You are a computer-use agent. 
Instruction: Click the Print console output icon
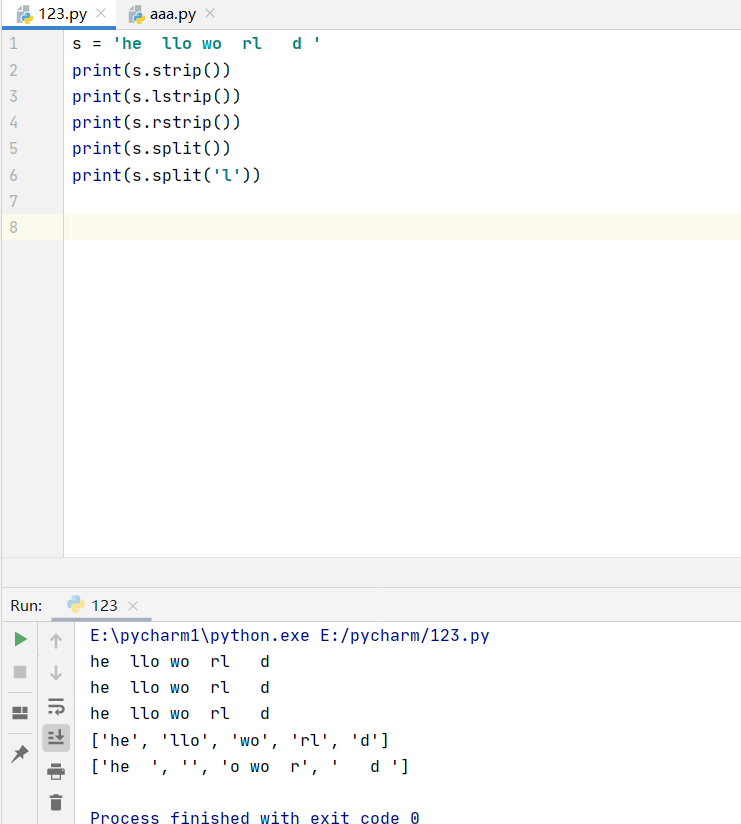click(x=56, y=771)
